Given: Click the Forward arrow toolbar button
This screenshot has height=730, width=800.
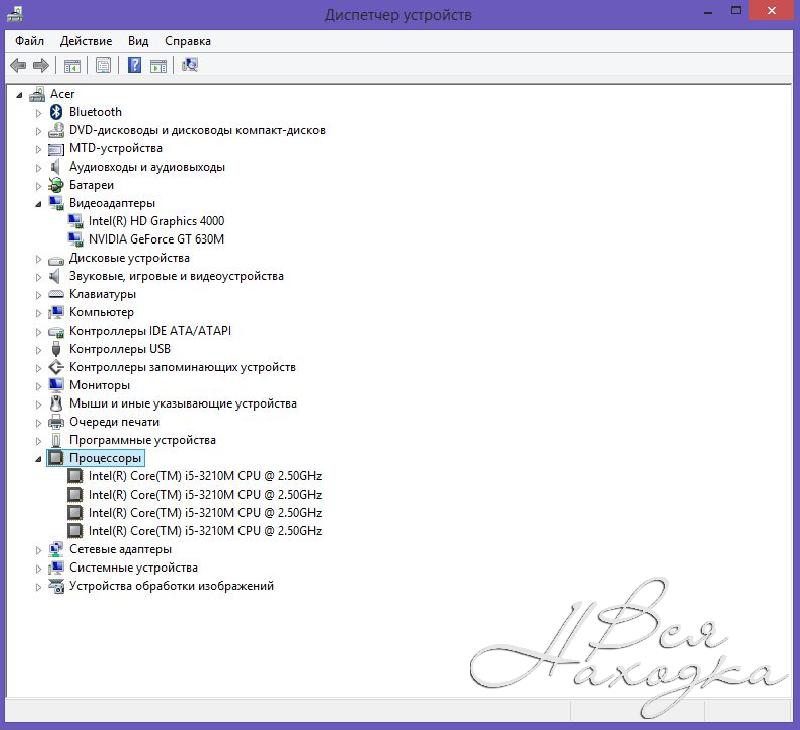Looking at the screenshot, I should [41, 66].
